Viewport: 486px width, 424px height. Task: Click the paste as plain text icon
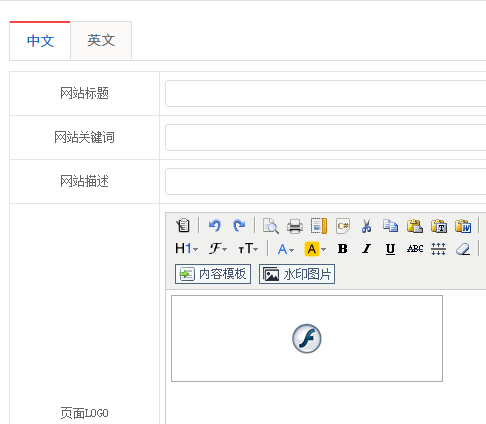point(439,226)
